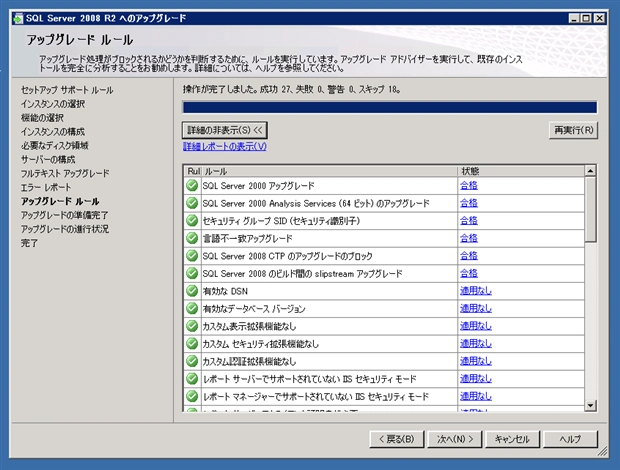Open 適用なし link for カスタム セキュリティ拡張機能なし
The width and height of the screenshot is (620, 470).
point(476,344)
